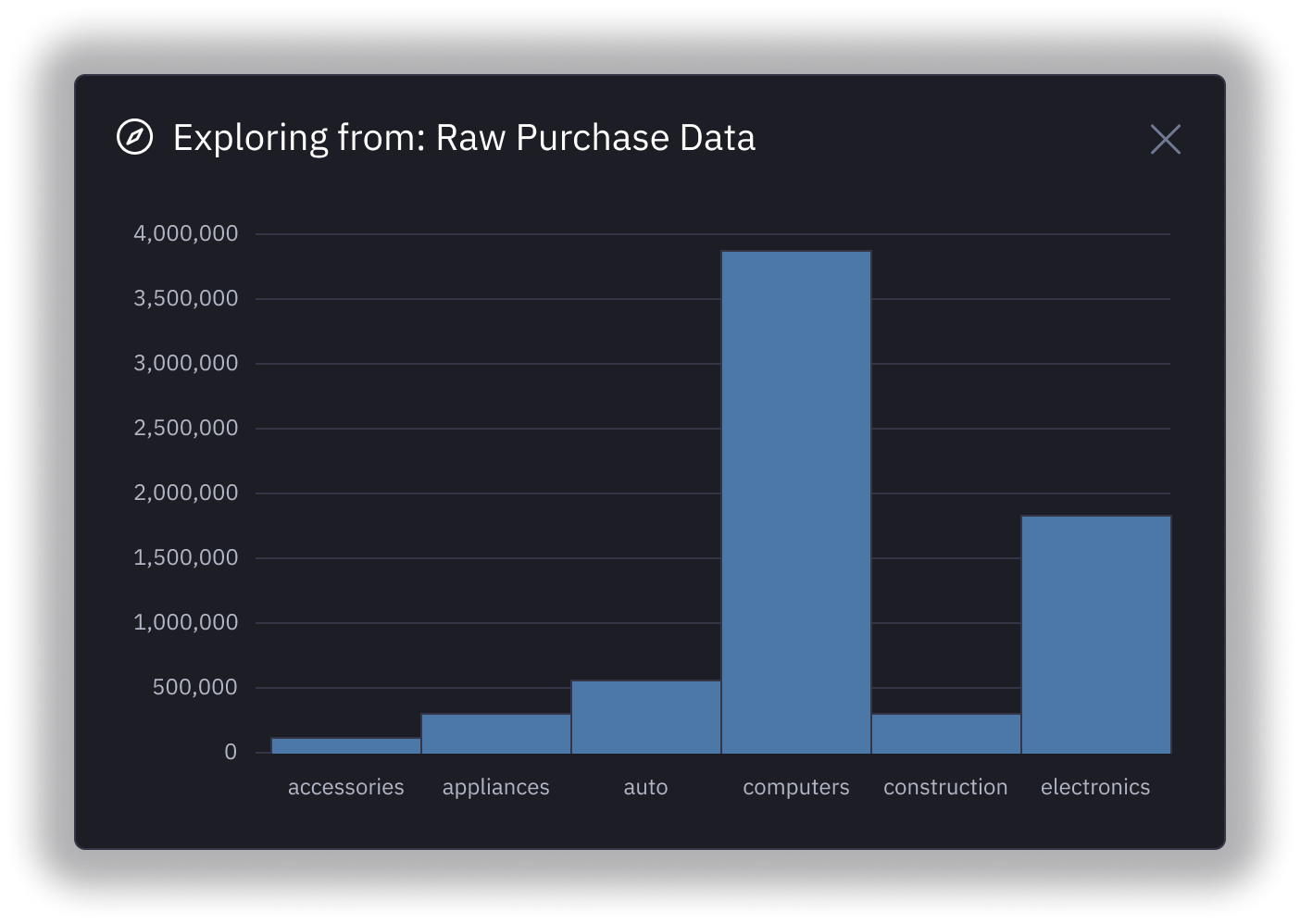1300x924 pixels.
Task: Click the construction axis label
Action: [945, 787]
